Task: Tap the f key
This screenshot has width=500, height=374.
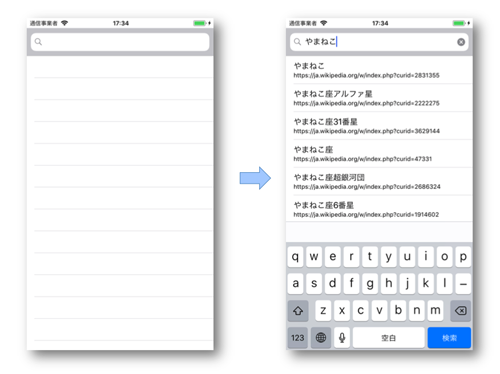Action: pos(351,284)
